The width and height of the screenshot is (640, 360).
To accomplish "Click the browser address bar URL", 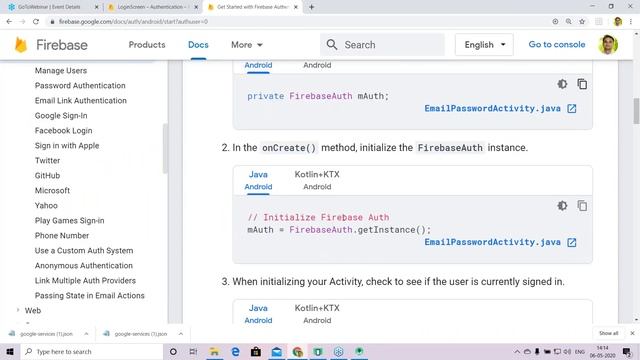I will click(133, 22).
